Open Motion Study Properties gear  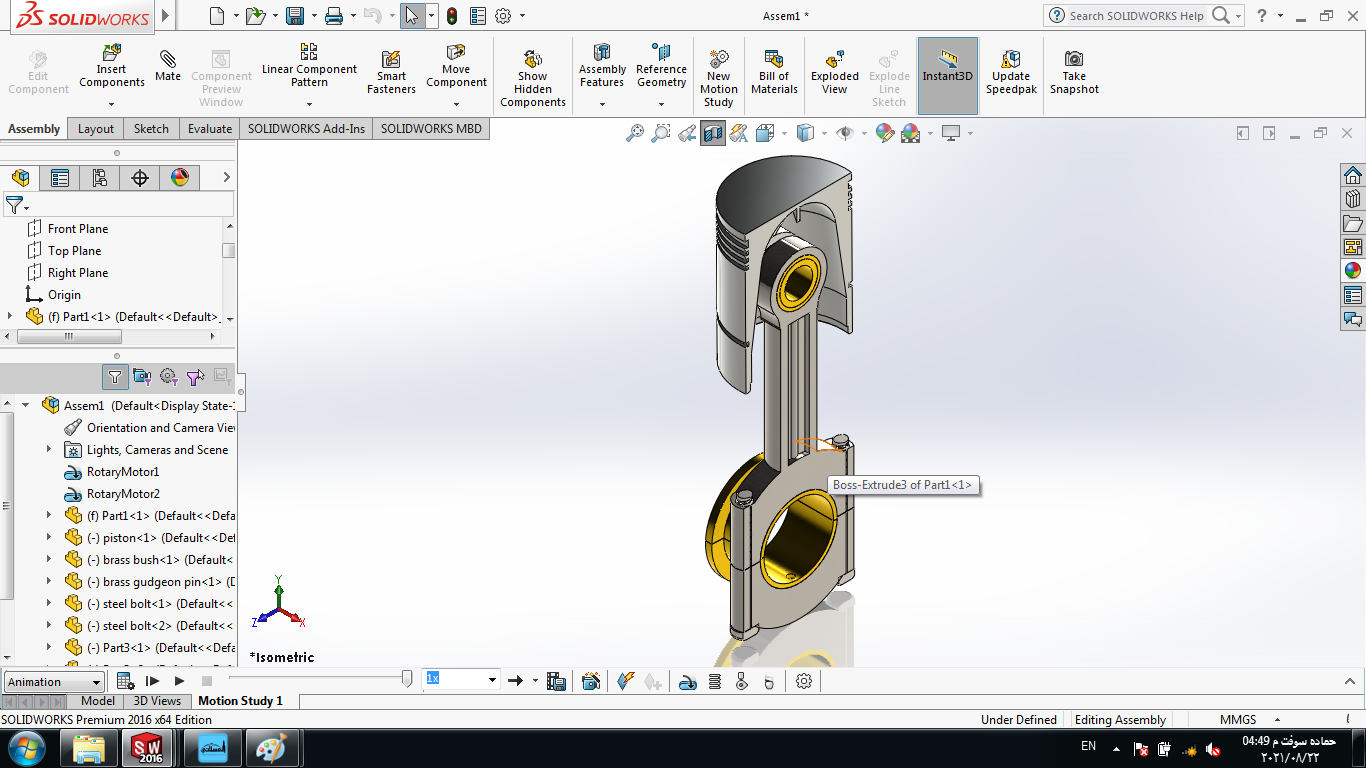(804, 681)
